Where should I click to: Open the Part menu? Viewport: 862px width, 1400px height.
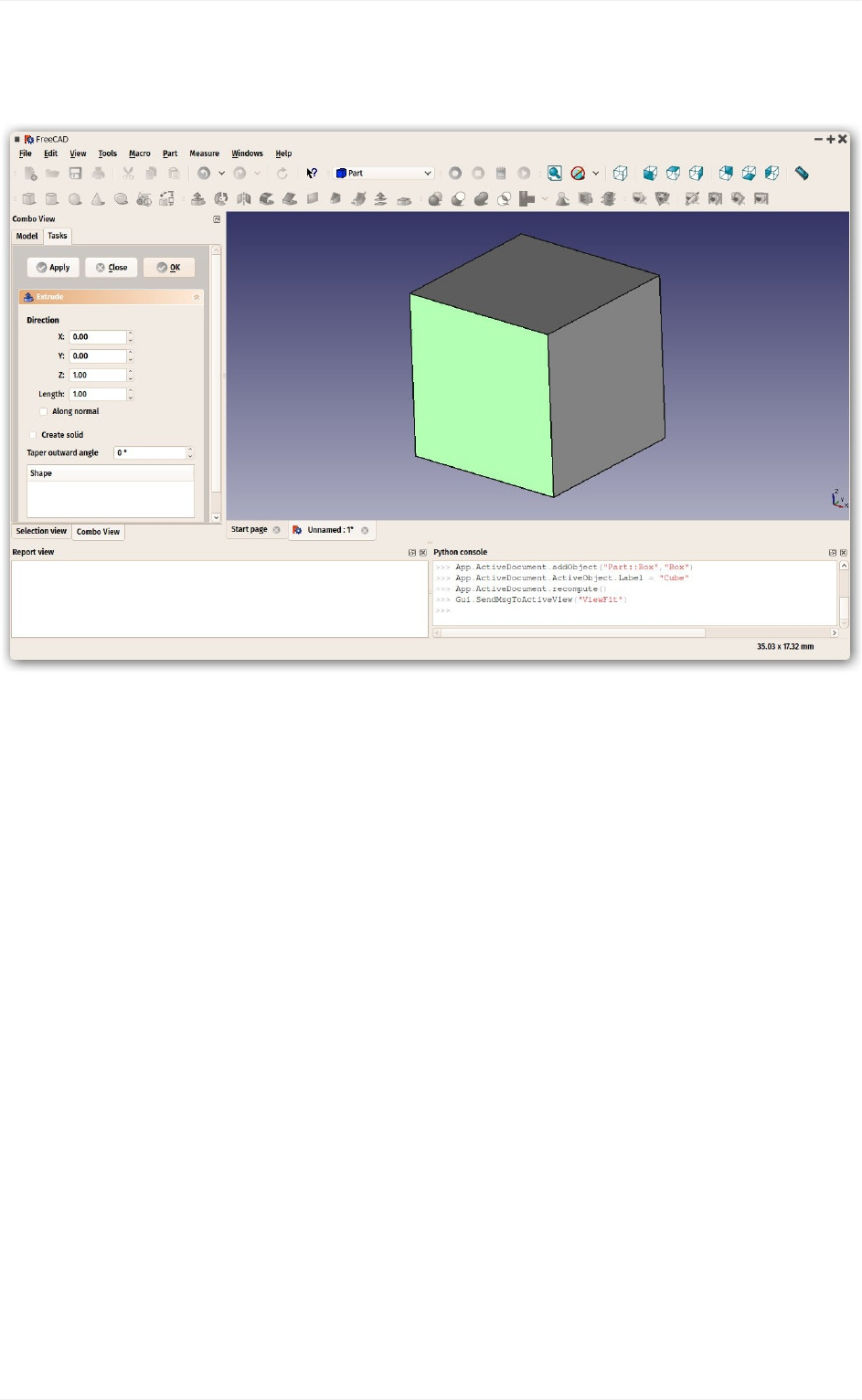coord(170,154)
